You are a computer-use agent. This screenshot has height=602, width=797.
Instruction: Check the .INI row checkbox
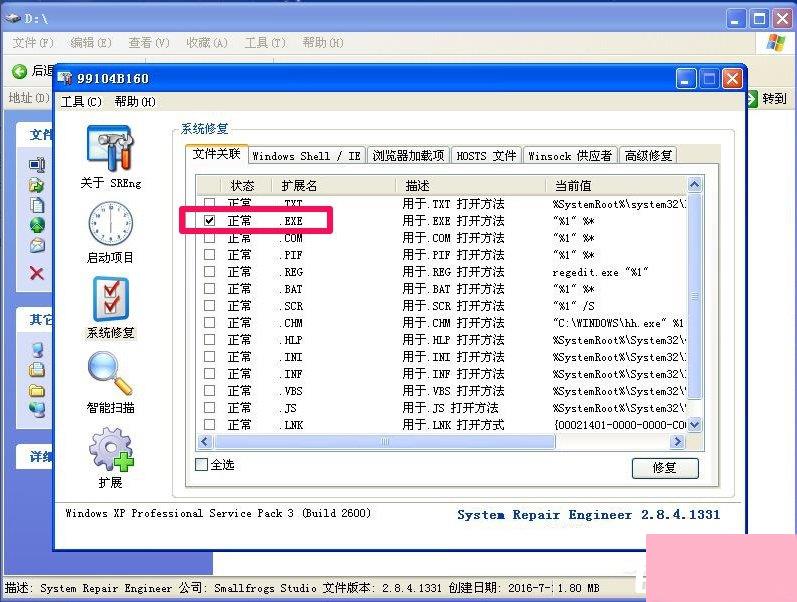pyautogui.click(x=209, y=356)
